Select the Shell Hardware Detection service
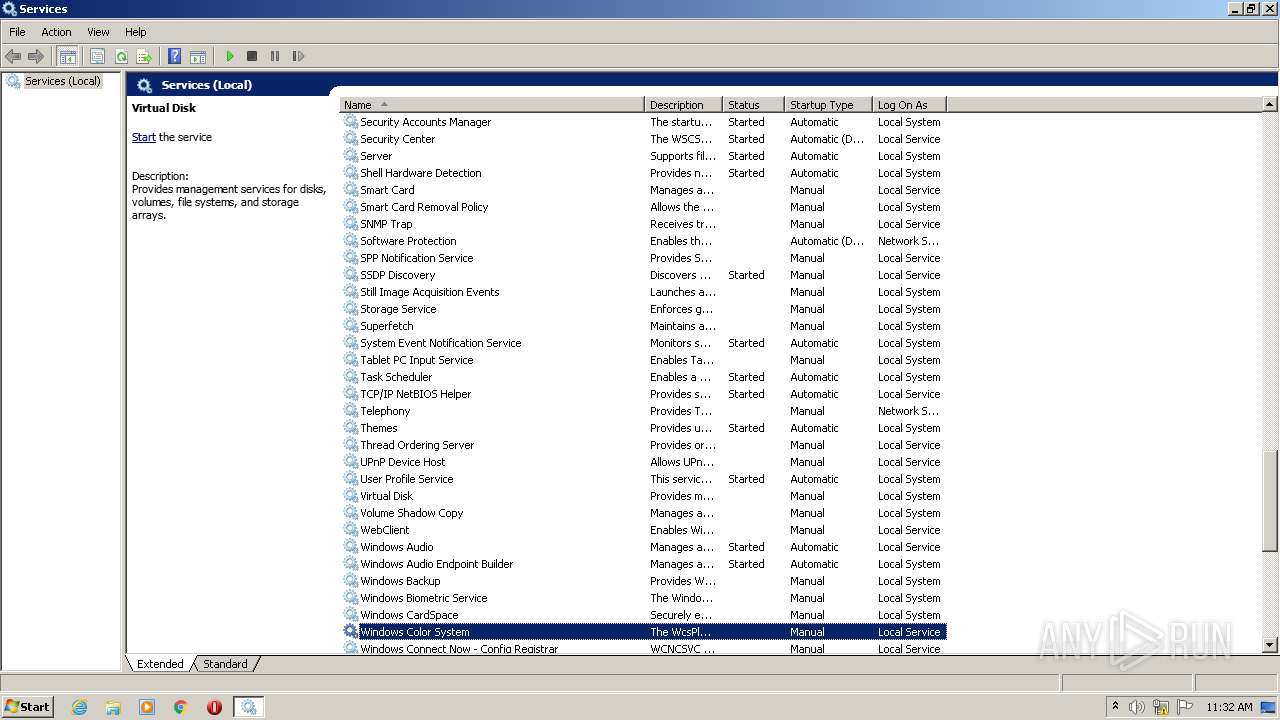Screen dimensions: 1280x720 coord(643,173)
